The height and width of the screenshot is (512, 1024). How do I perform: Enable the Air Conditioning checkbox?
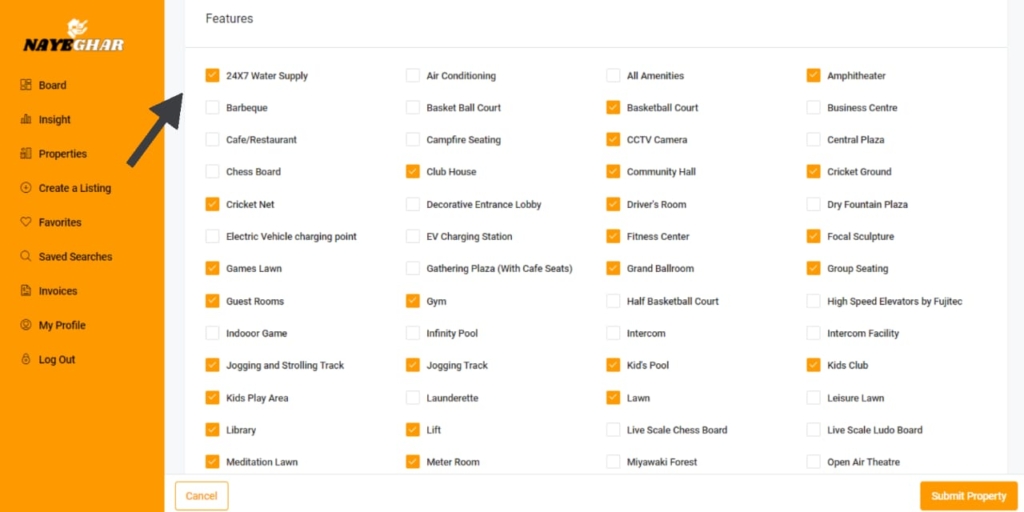coord(413,75)
